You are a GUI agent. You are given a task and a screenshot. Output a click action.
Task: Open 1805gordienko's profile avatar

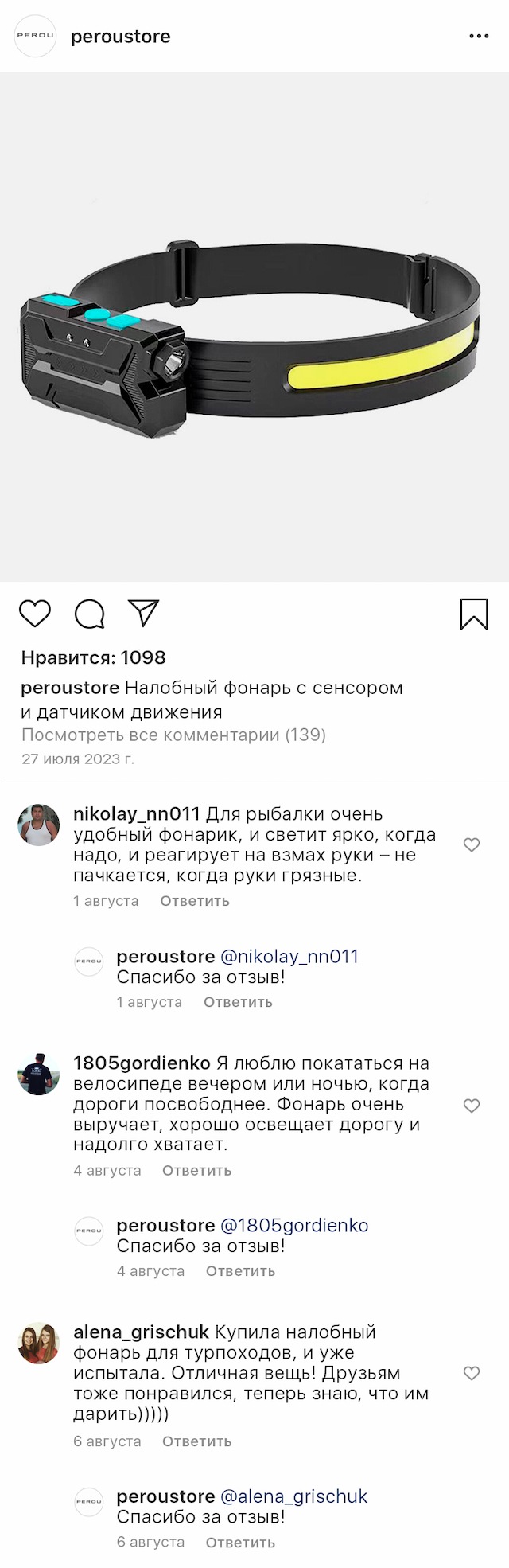tap(39, 1074)
